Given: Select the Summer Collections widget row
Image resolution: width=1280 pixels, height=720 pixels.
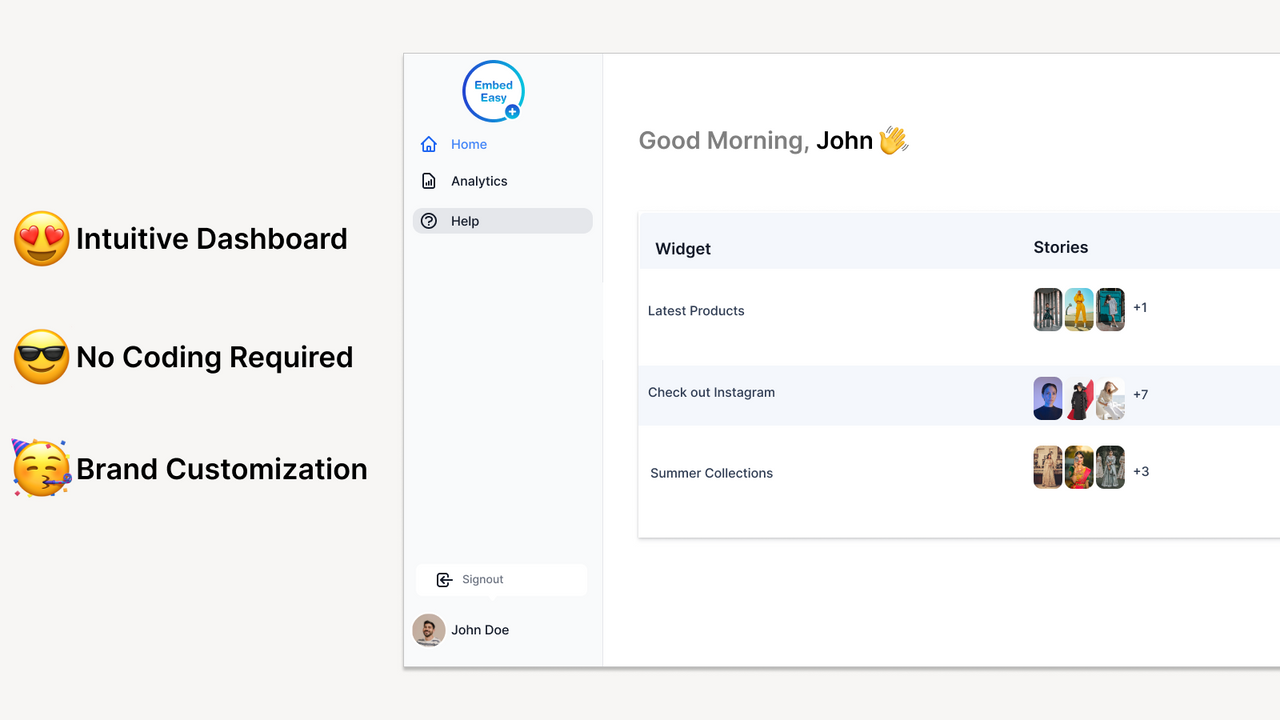Looking at the screenshot, I should [711, 473].
